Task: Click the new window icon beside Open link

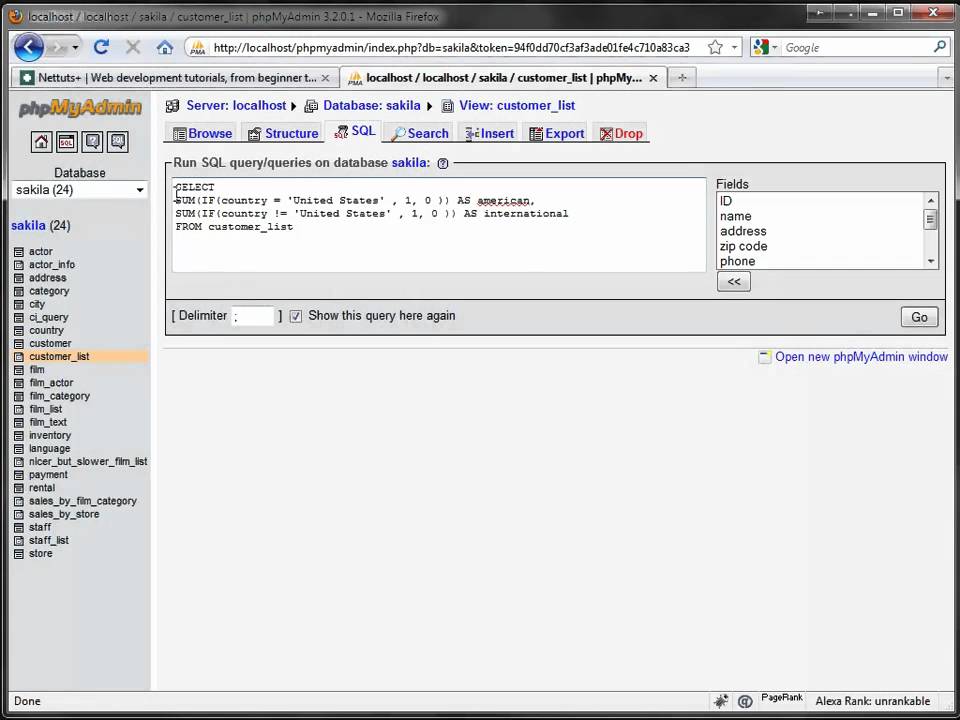Action: (x=765, y=357)
